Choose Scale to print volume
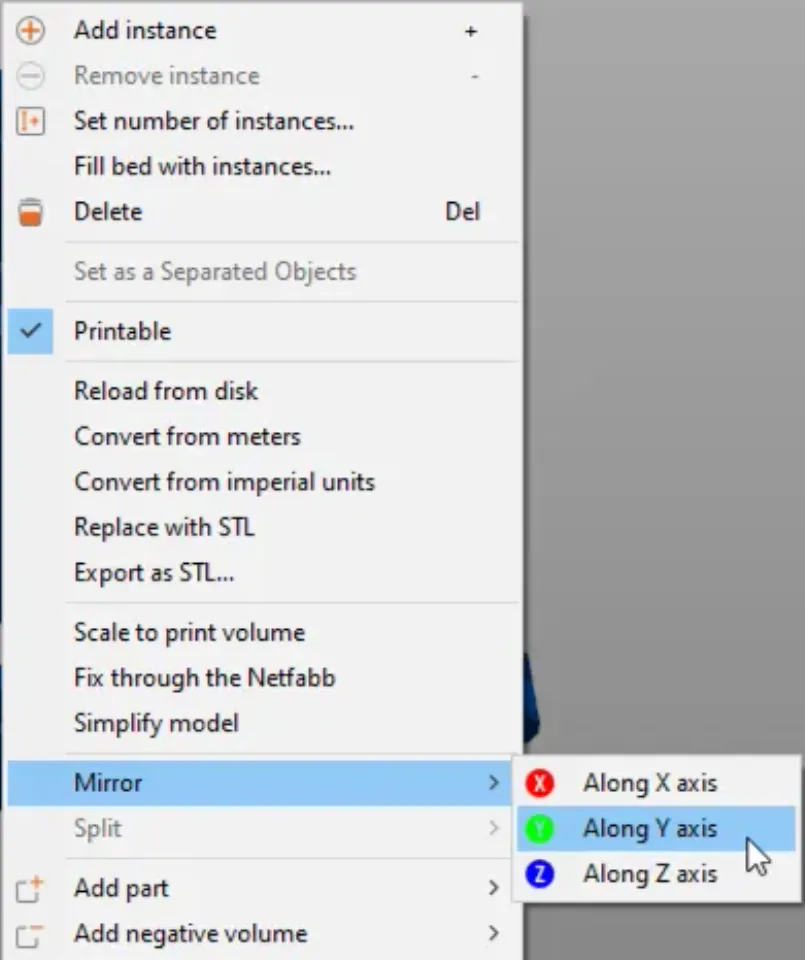This screenshot has height=960, width=805. pos(189,633)
